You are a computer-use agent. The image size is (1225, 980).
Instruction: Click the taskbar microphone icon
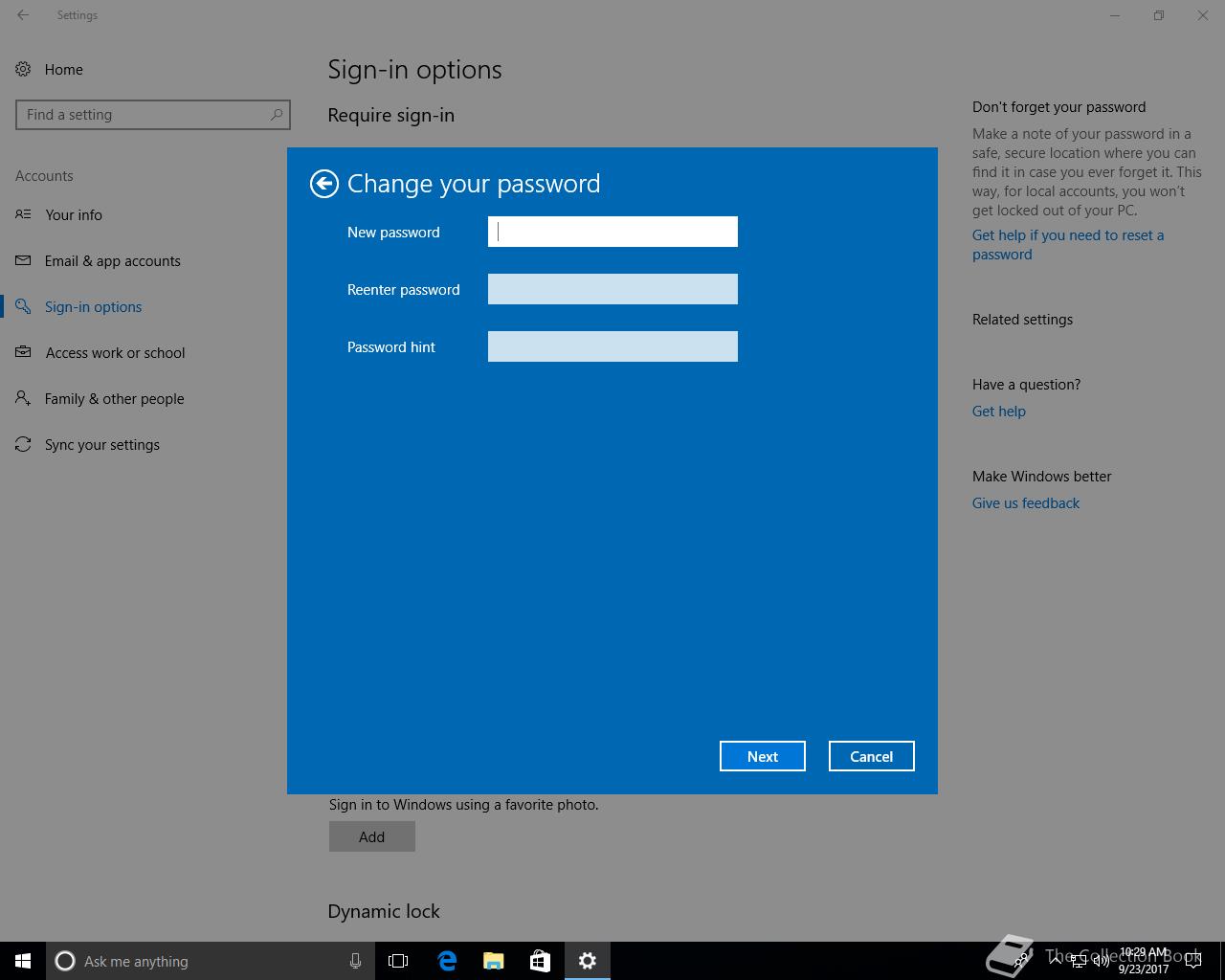[355, 961]
